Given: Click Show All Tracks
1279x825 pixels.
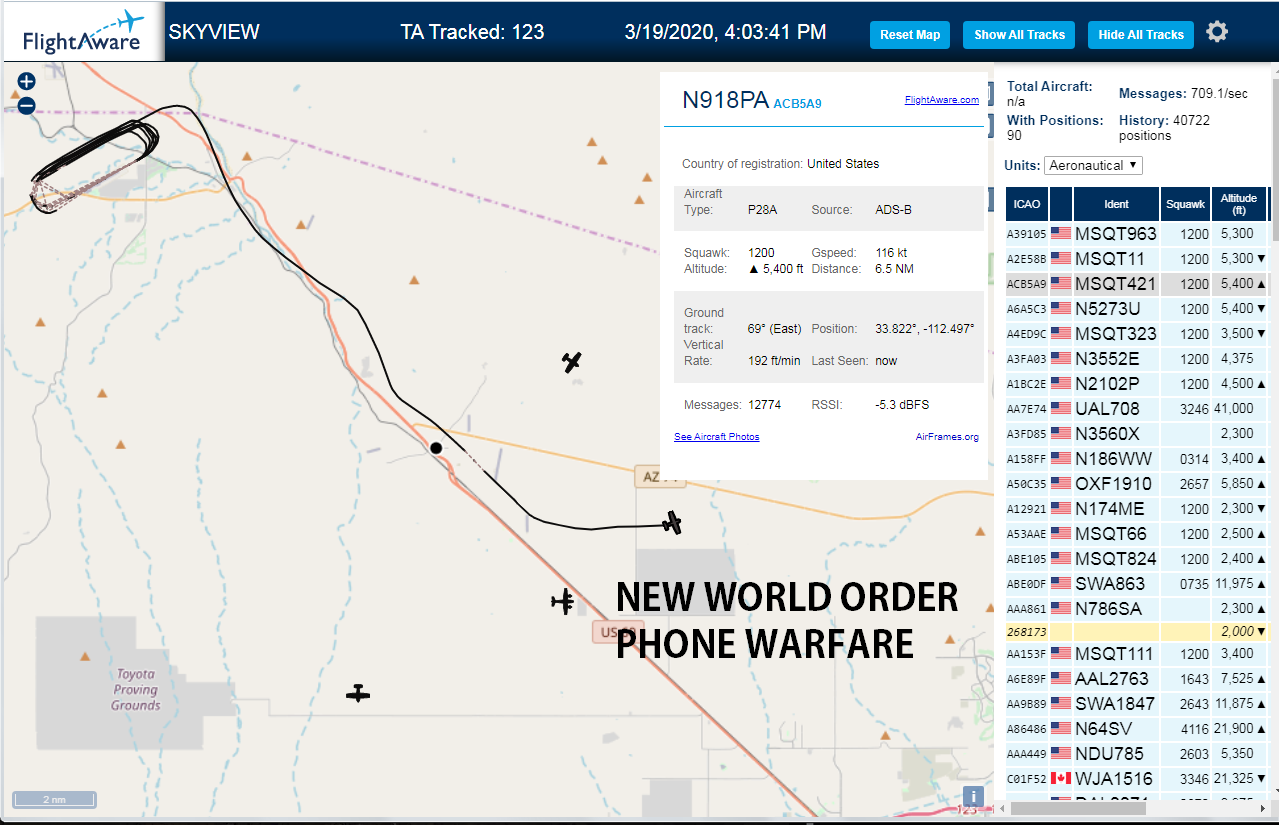Looking at the screenshot, I should [1019, 34].
